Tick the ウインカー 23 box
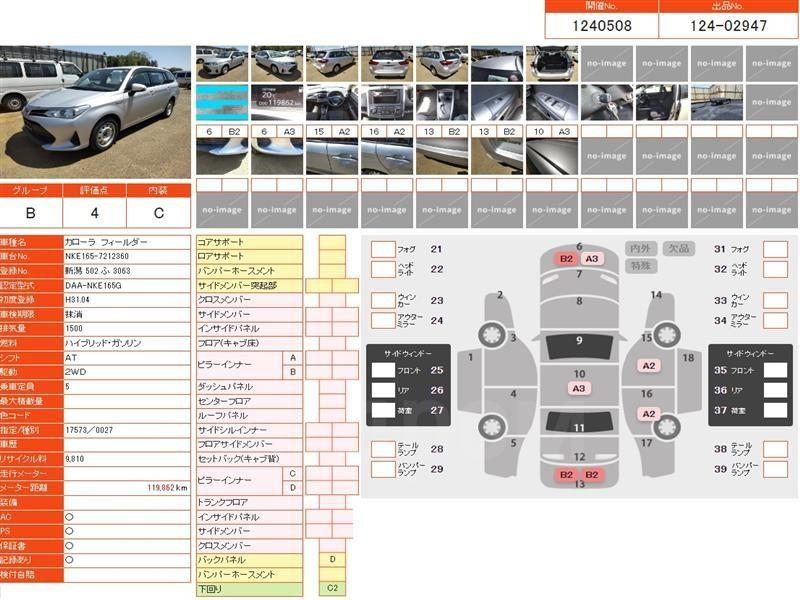Image resolution: width=800 pixels, height=600 pixels. coord(383,300)
